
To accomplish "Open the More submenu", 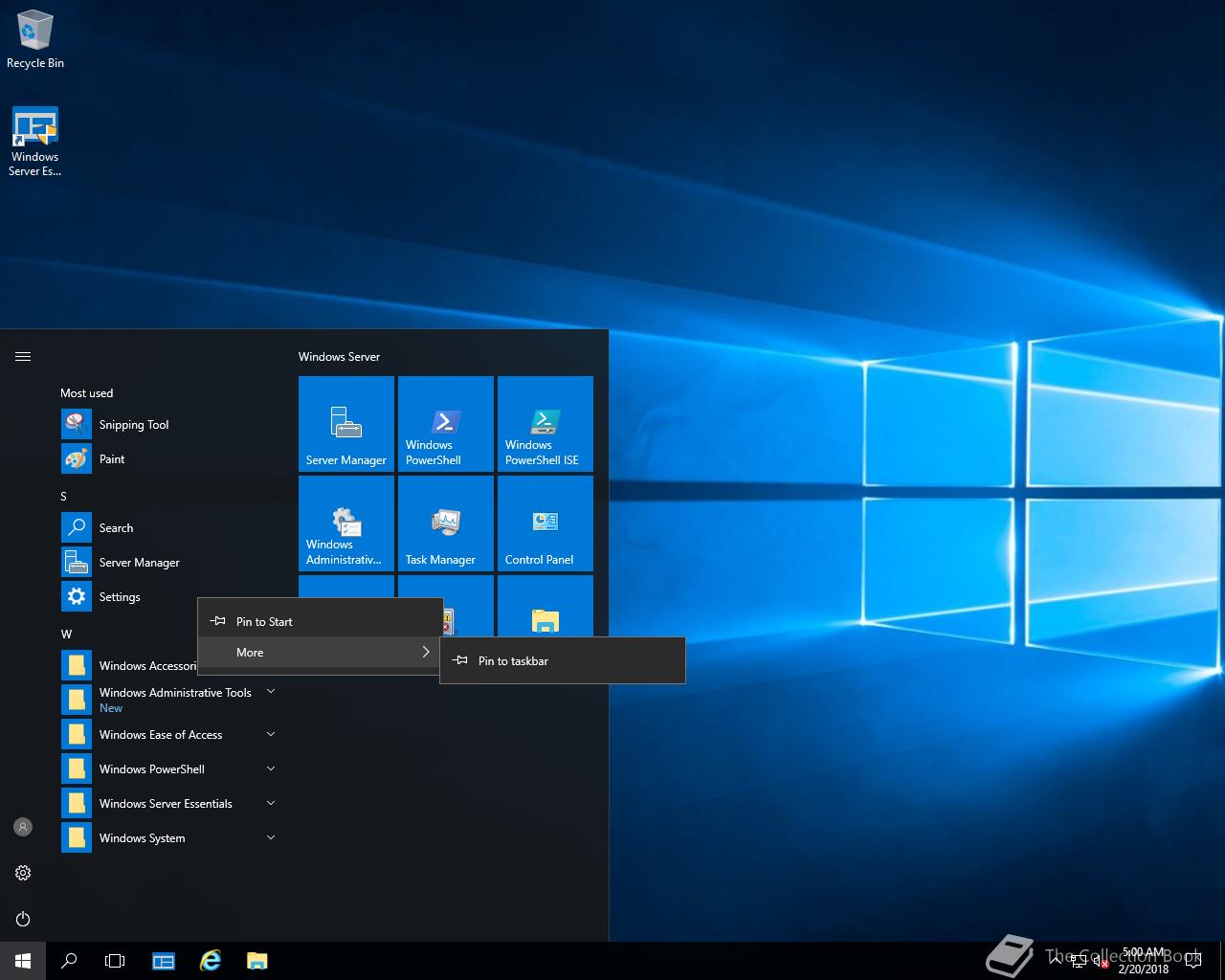I will tap(321, 652).
